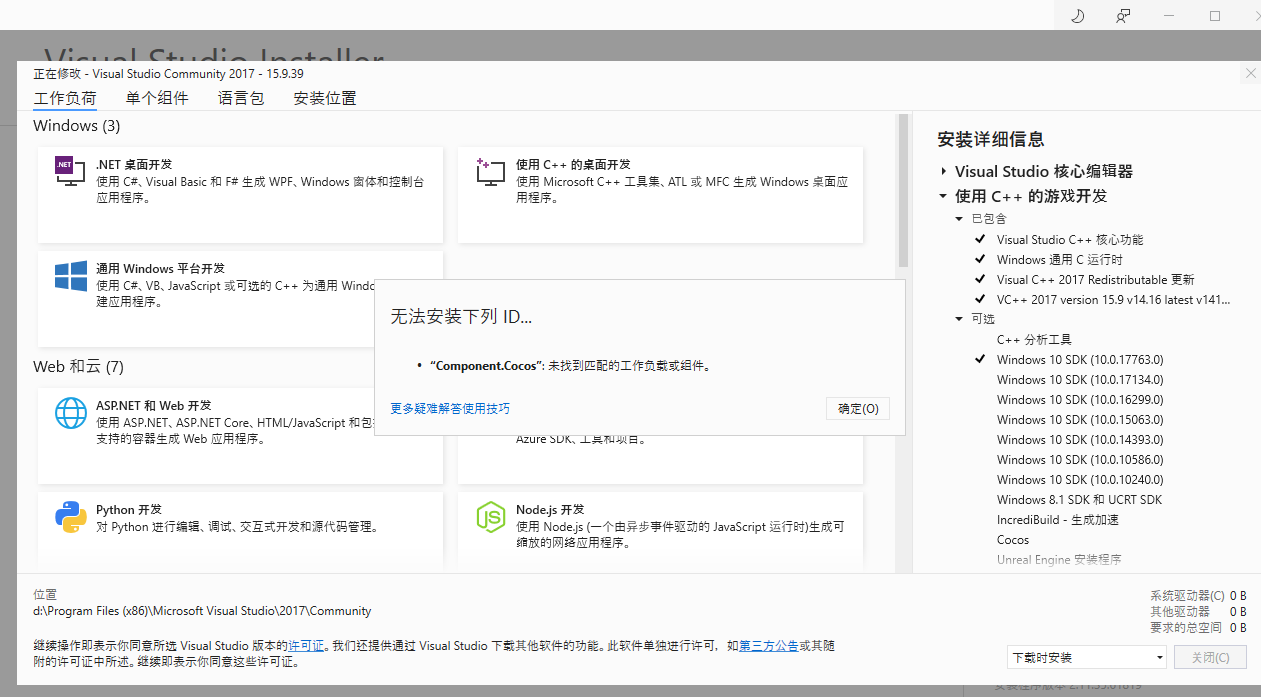Collapse the 已包含 section

coord(959,218)
